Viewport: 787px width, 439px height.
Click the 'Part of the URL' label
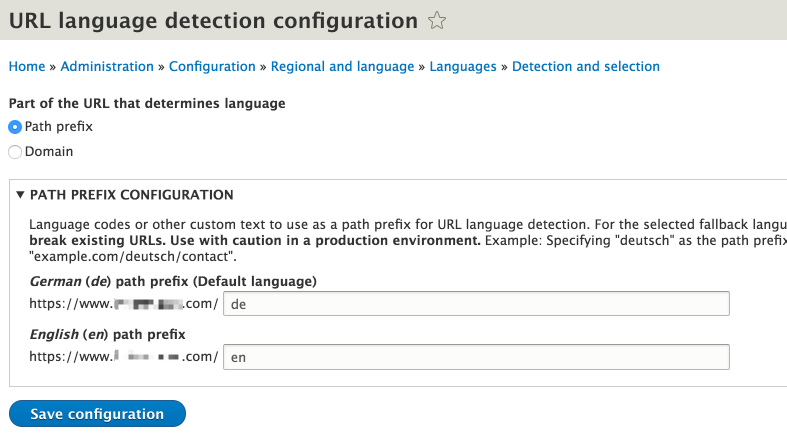[147, 103]
